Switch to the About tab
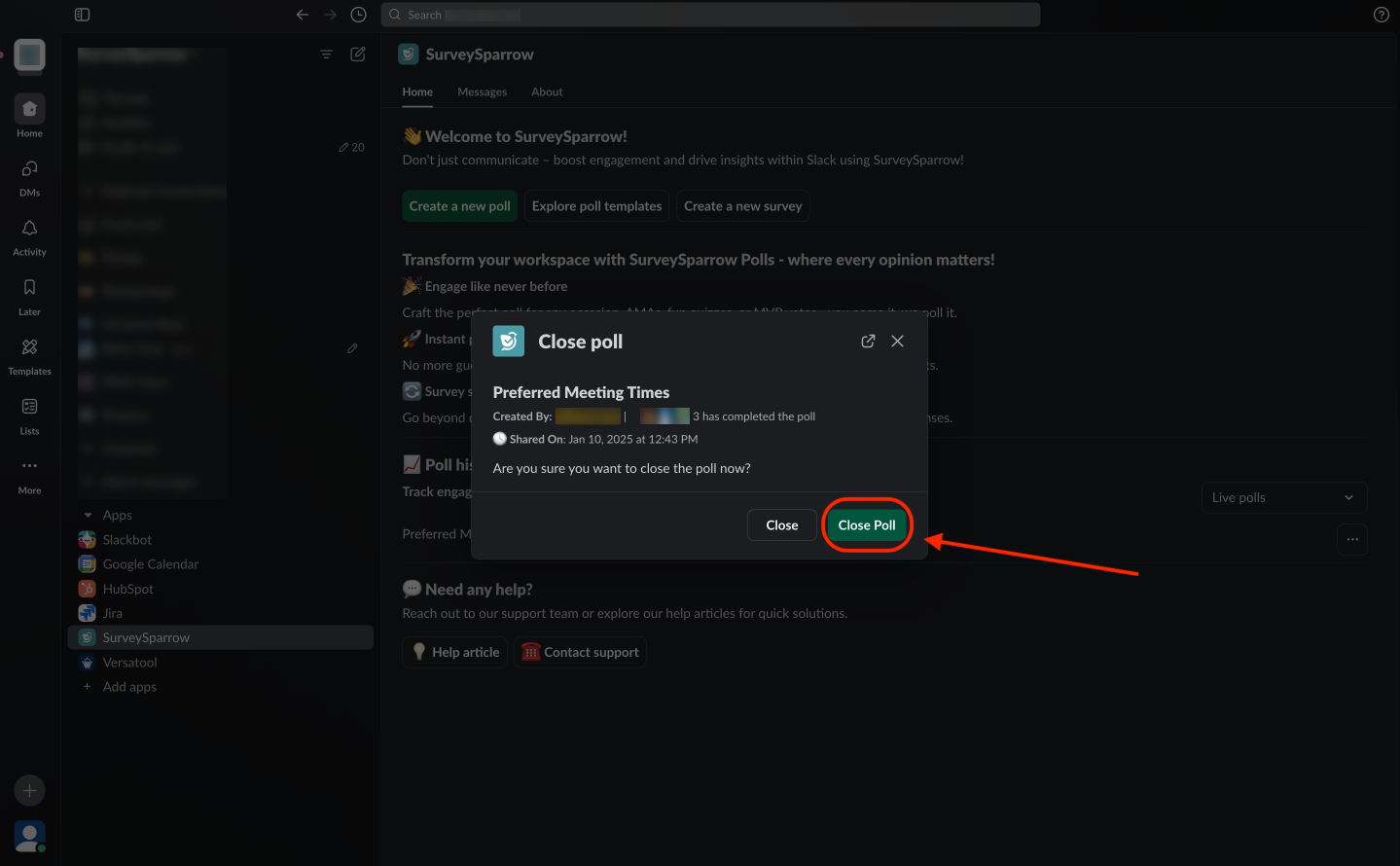This screenshot has width=1400, height=866. point(547,92)
